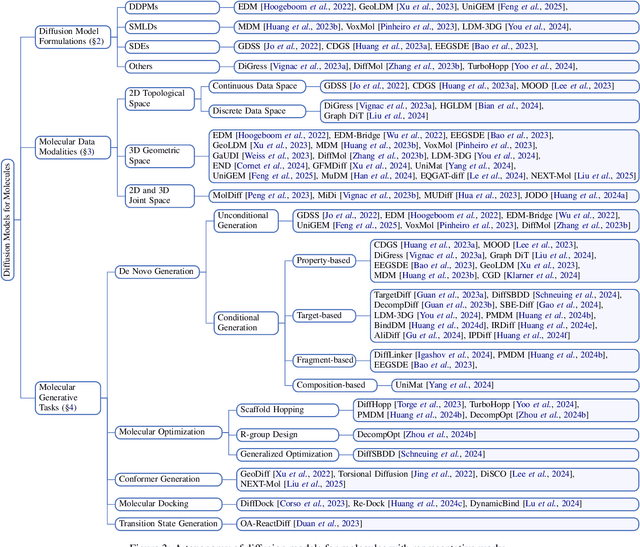Image resolution: width=640 pixels, height=547 pixels.
Task: Click the SDEs node
Action: [x=142, y=45]
